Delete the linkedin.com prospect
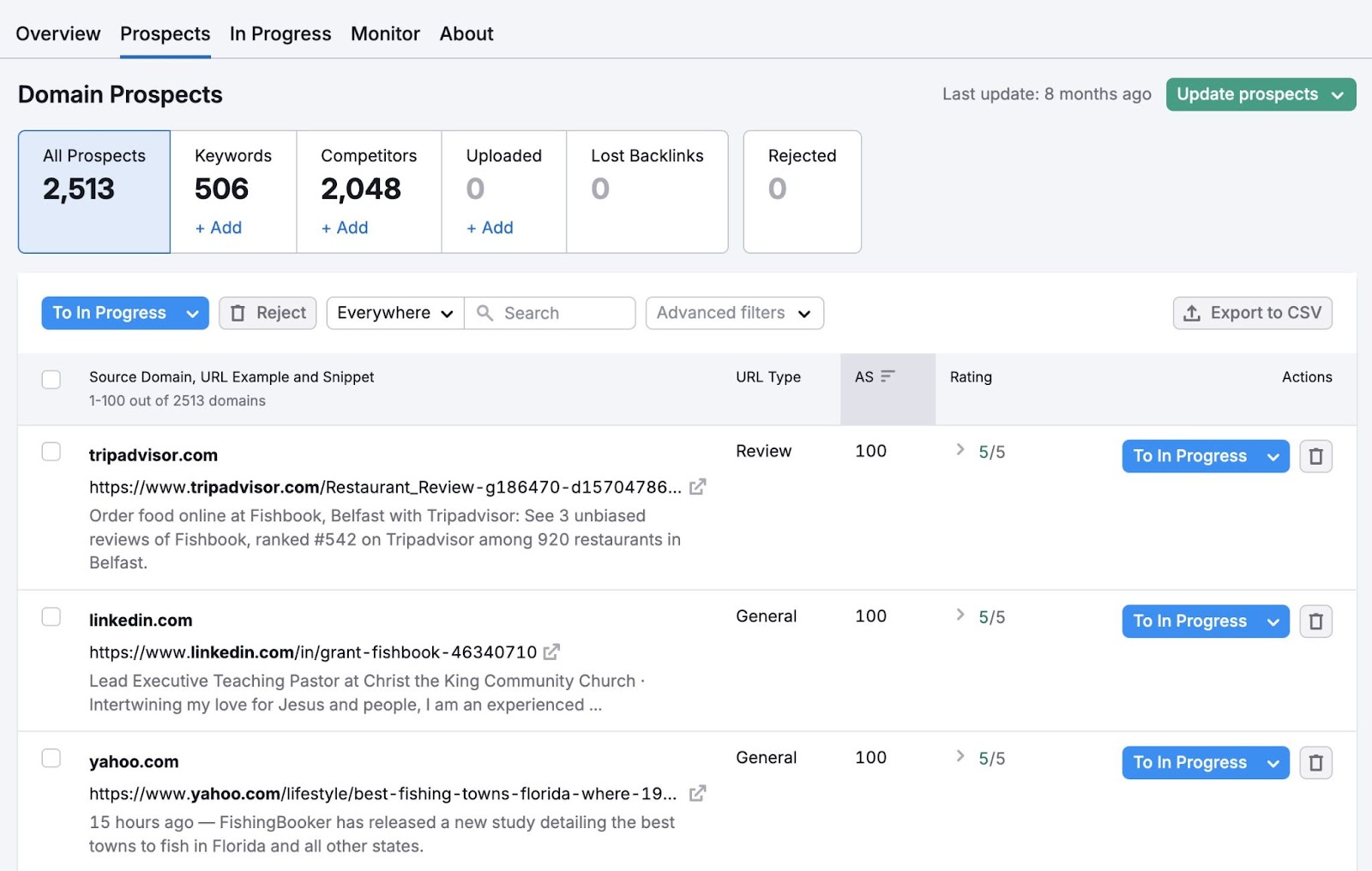 [1315, 621]
